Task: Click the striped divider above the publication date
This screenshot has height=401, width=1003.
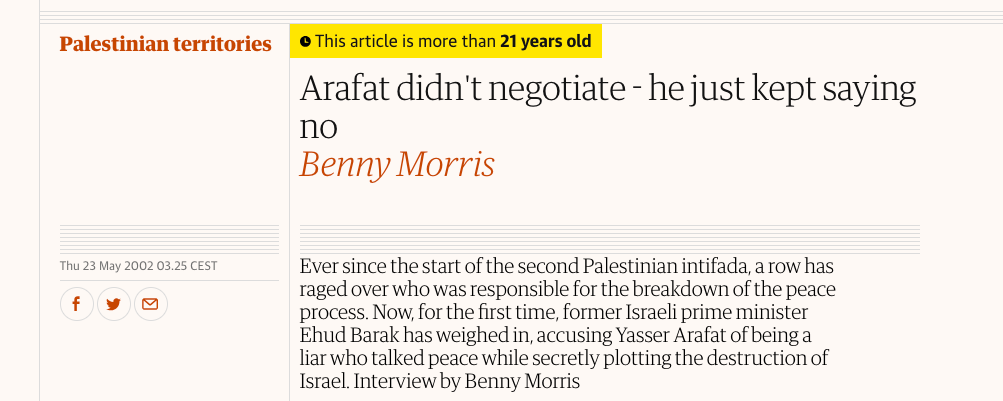Action: [x=169, y=239]
